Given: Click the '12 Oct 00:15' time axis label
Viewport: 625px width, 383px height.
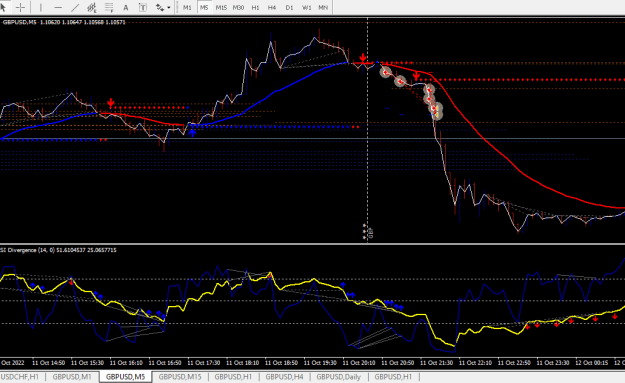Looking at the screenshot, I should (x=592, y=363).
